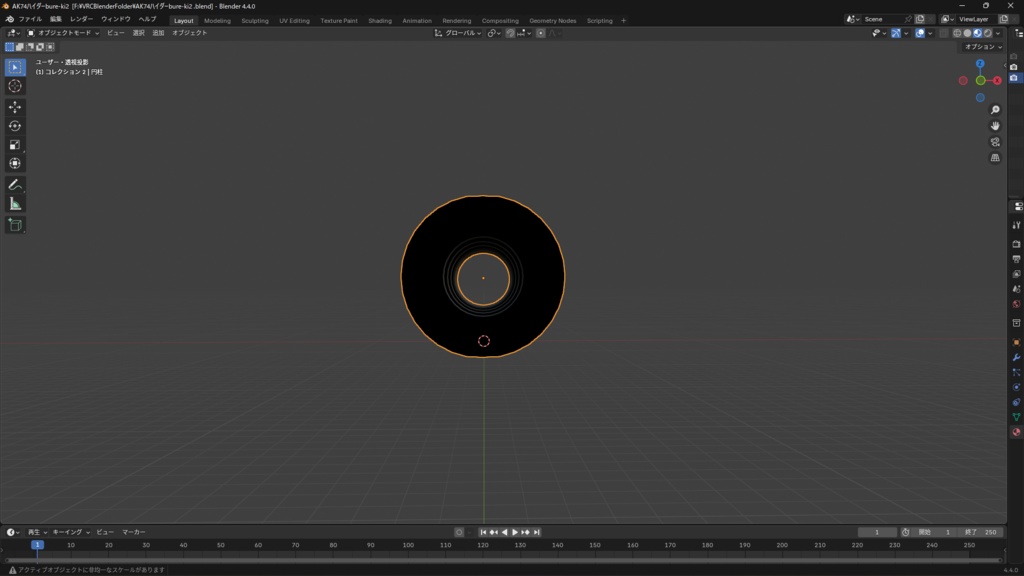This screenshot has height=576, width=1024.
Task: Open the timeline 再生 playback dropdown
Action: 37,532
